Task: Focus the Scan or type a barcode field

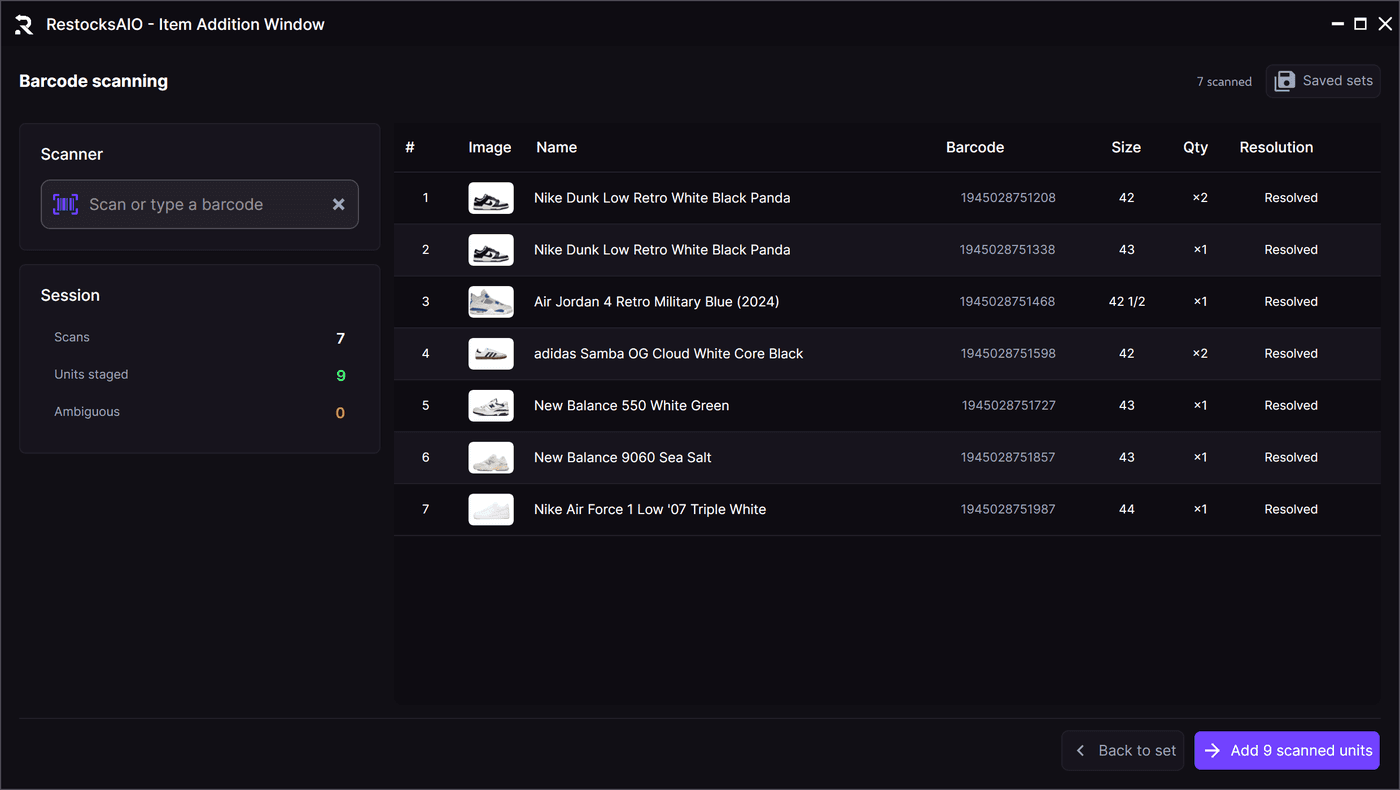Action: 200,204
